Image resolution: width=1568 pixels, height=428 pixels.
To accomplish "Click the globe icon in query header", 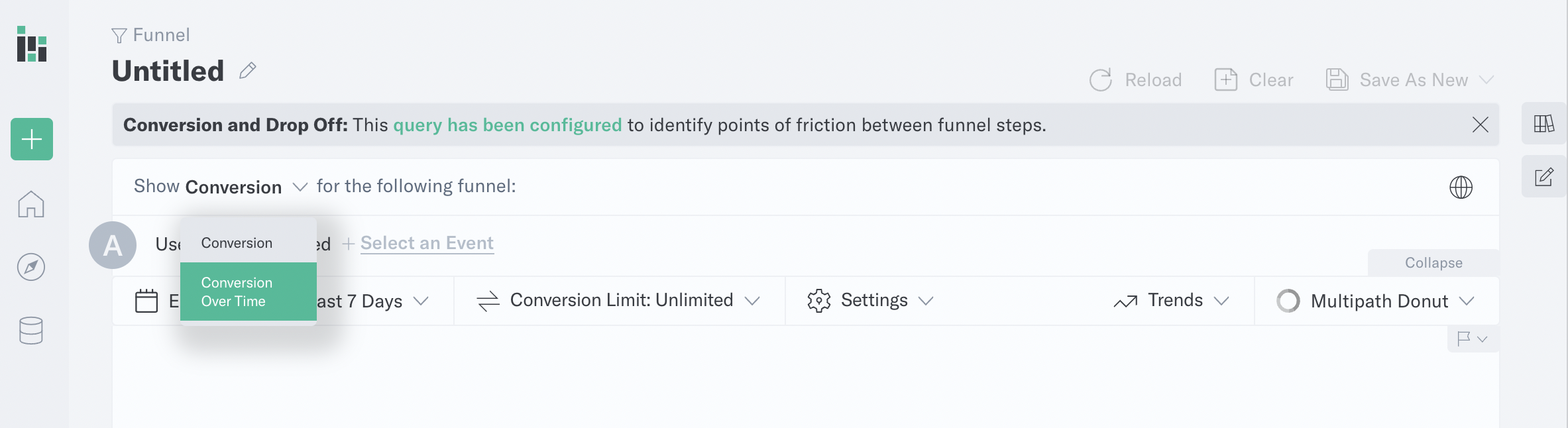I will pos(1461,187).
